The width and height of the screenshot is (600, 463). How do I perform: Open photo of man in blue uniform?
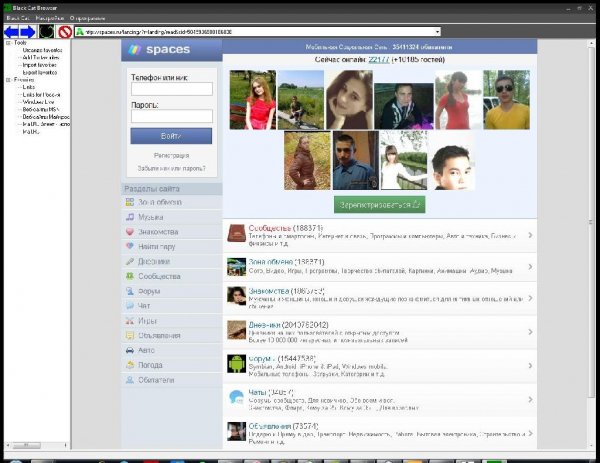[355, 160]
